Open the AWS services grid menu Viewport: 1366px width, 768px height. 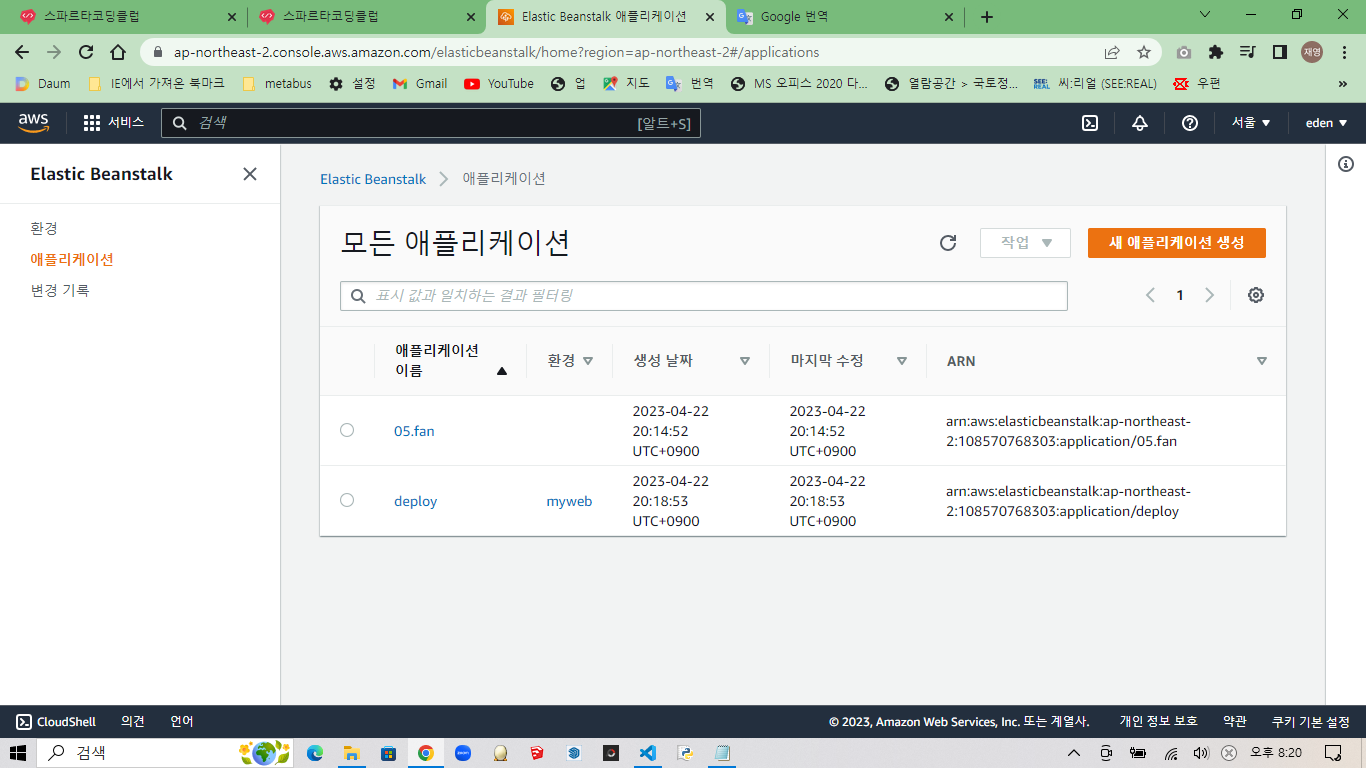92,123
